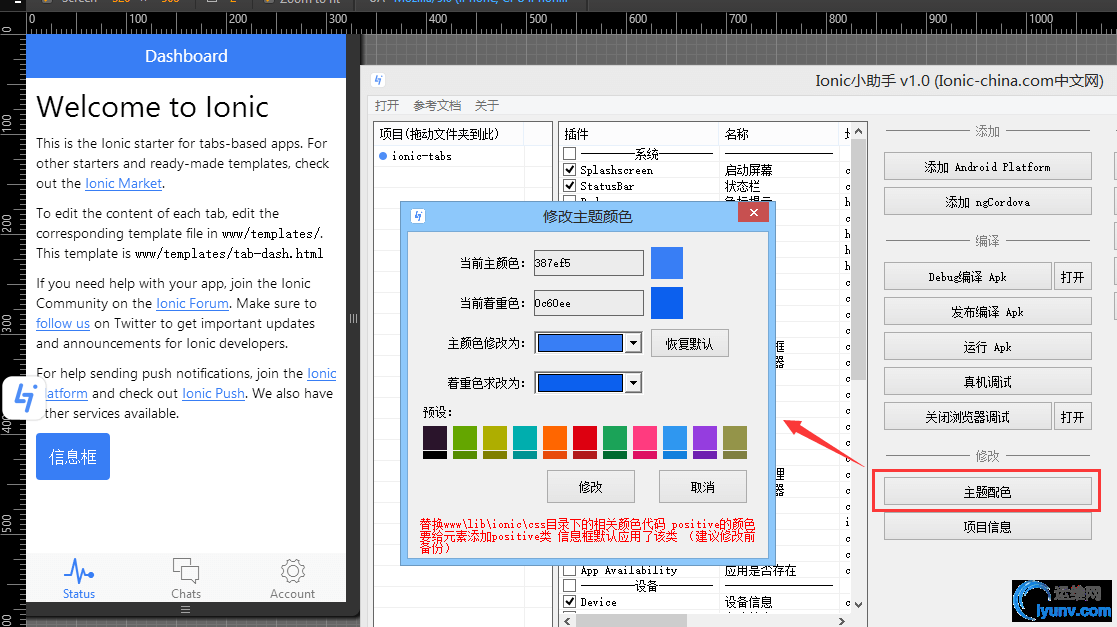
Task: Select the dark purple preset swatch
Action: (x=435, y=442)
